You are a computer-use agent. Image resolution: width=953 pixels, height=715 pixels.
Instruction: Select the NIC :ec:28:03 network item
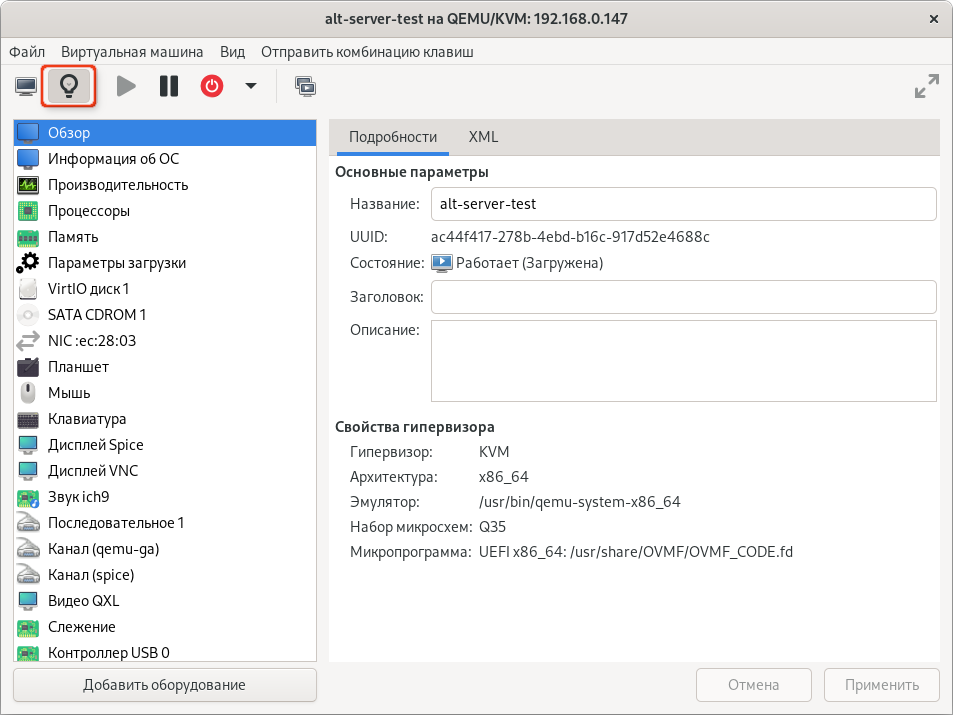click(x=92, y=341)
